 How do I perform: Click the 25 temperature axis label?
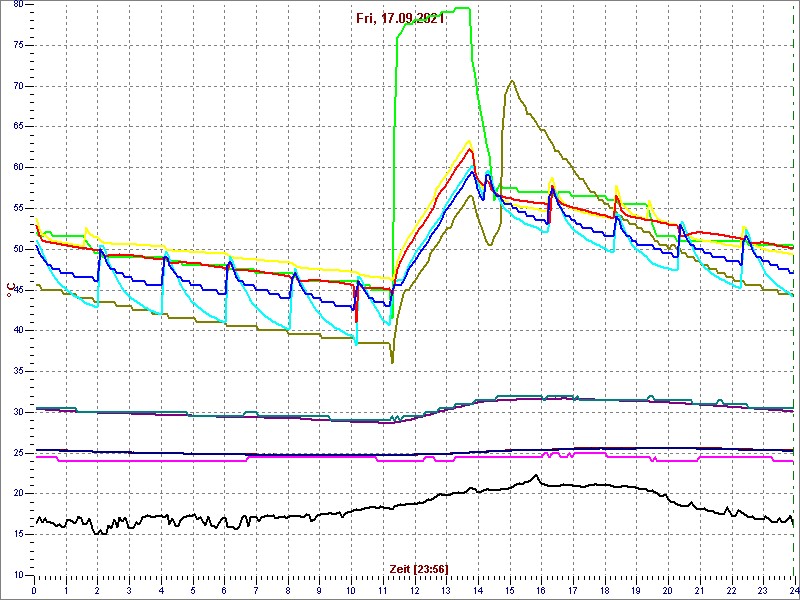(17, 453)
